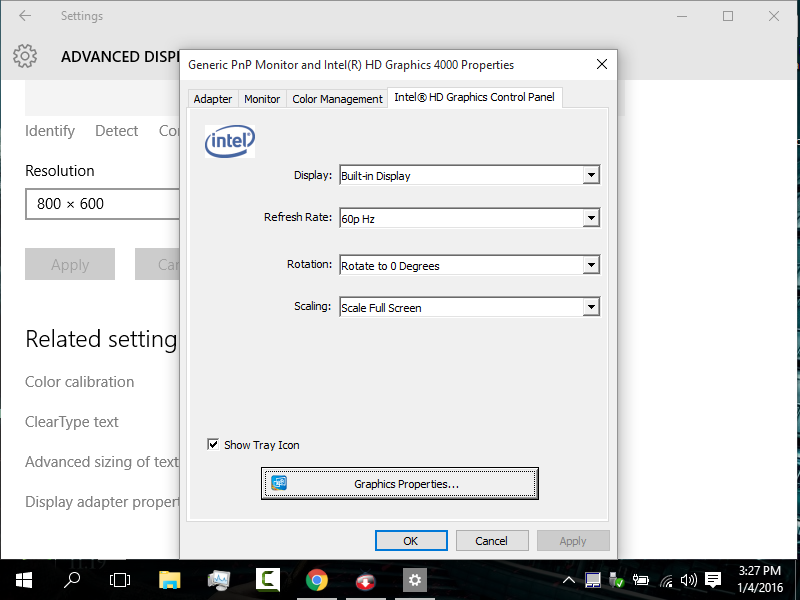
Task: Open the Color calibration link
Action: click(x=79, y=381)
